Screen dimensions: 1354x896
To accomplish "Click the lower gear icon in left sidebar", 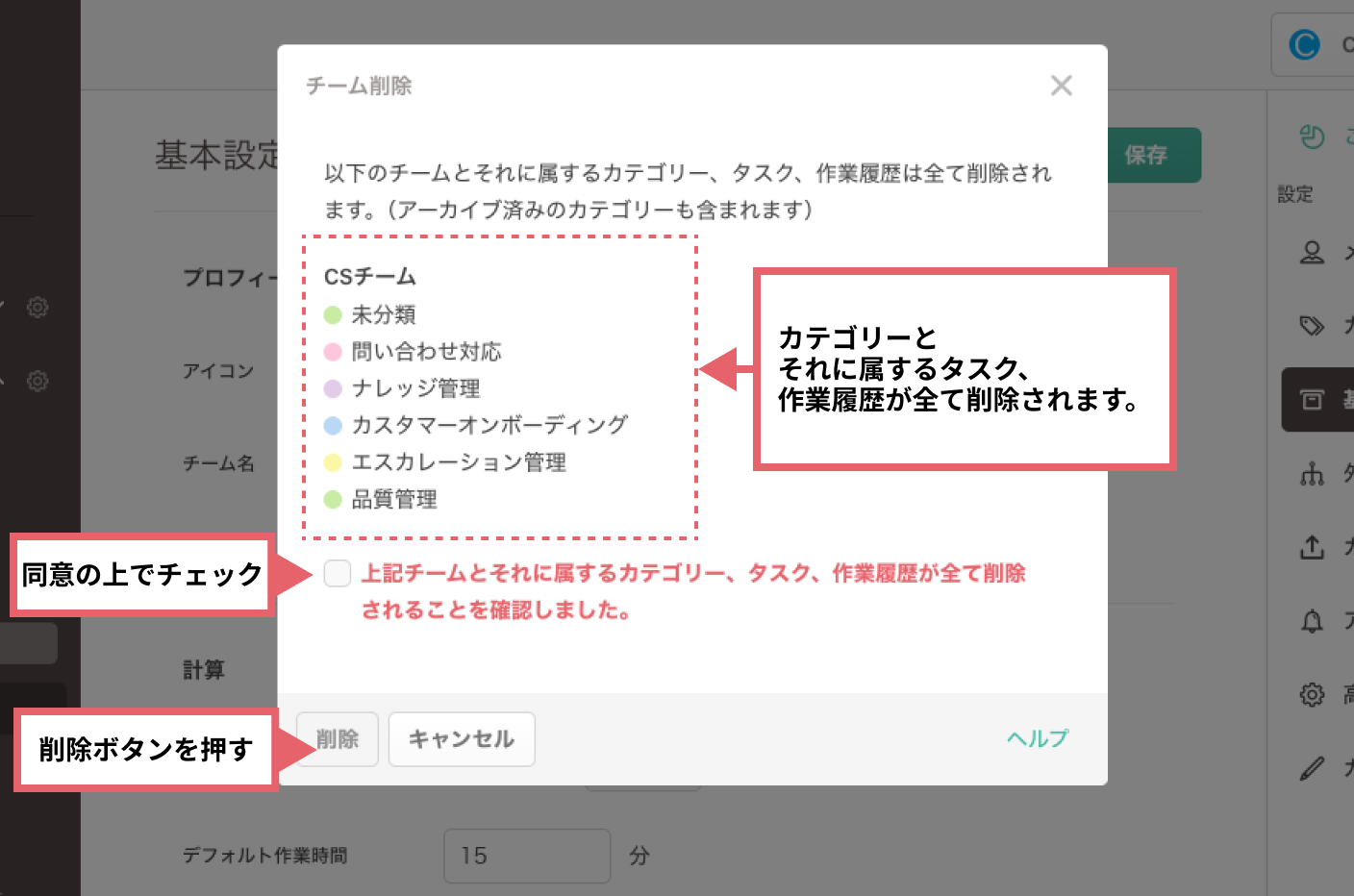I will click(x=38, y=381).
